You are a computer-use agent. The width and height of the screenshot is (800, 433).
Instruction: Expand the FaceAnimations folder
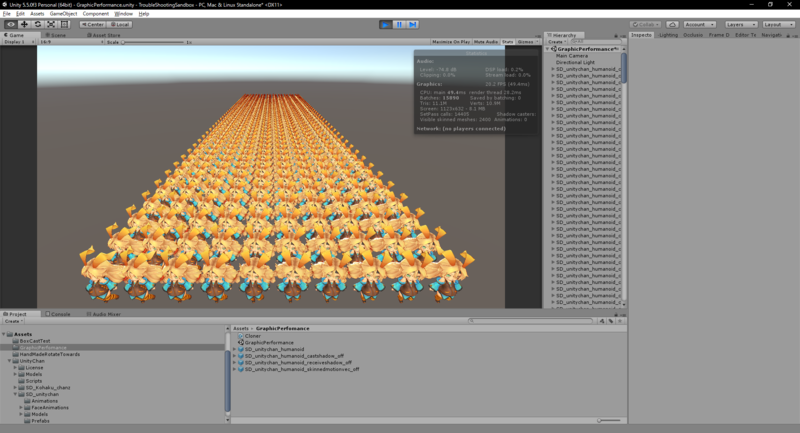(x=21, y=407)
